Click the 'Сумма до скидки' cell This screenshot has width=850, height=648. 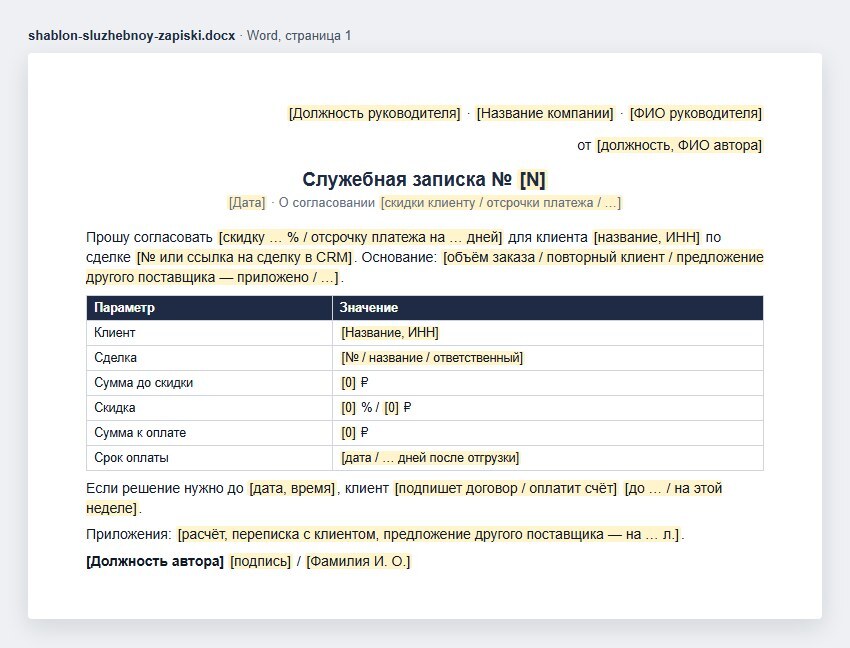[209, 383]
